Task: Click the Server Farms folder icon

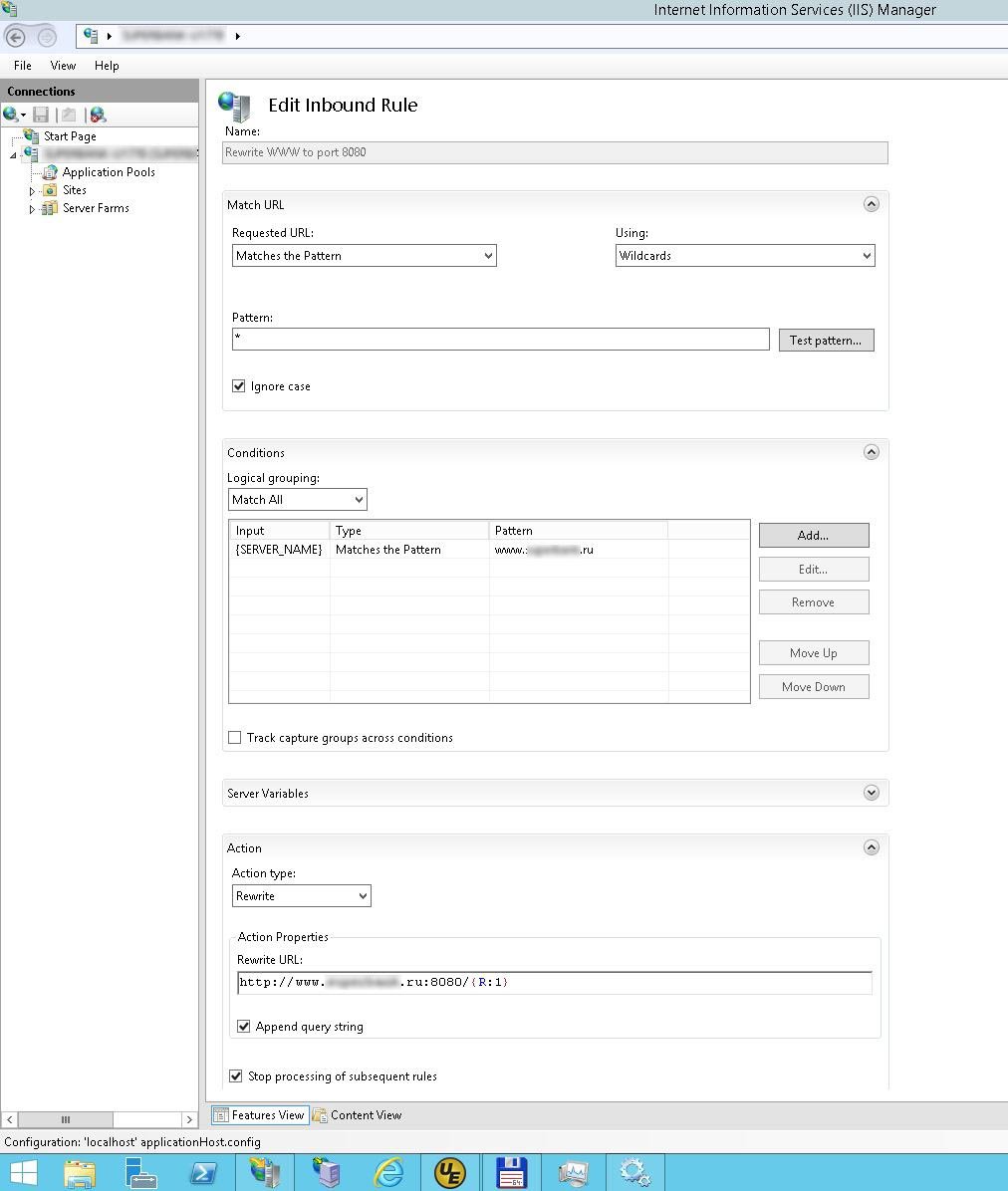Action: (x=50, y=208)
